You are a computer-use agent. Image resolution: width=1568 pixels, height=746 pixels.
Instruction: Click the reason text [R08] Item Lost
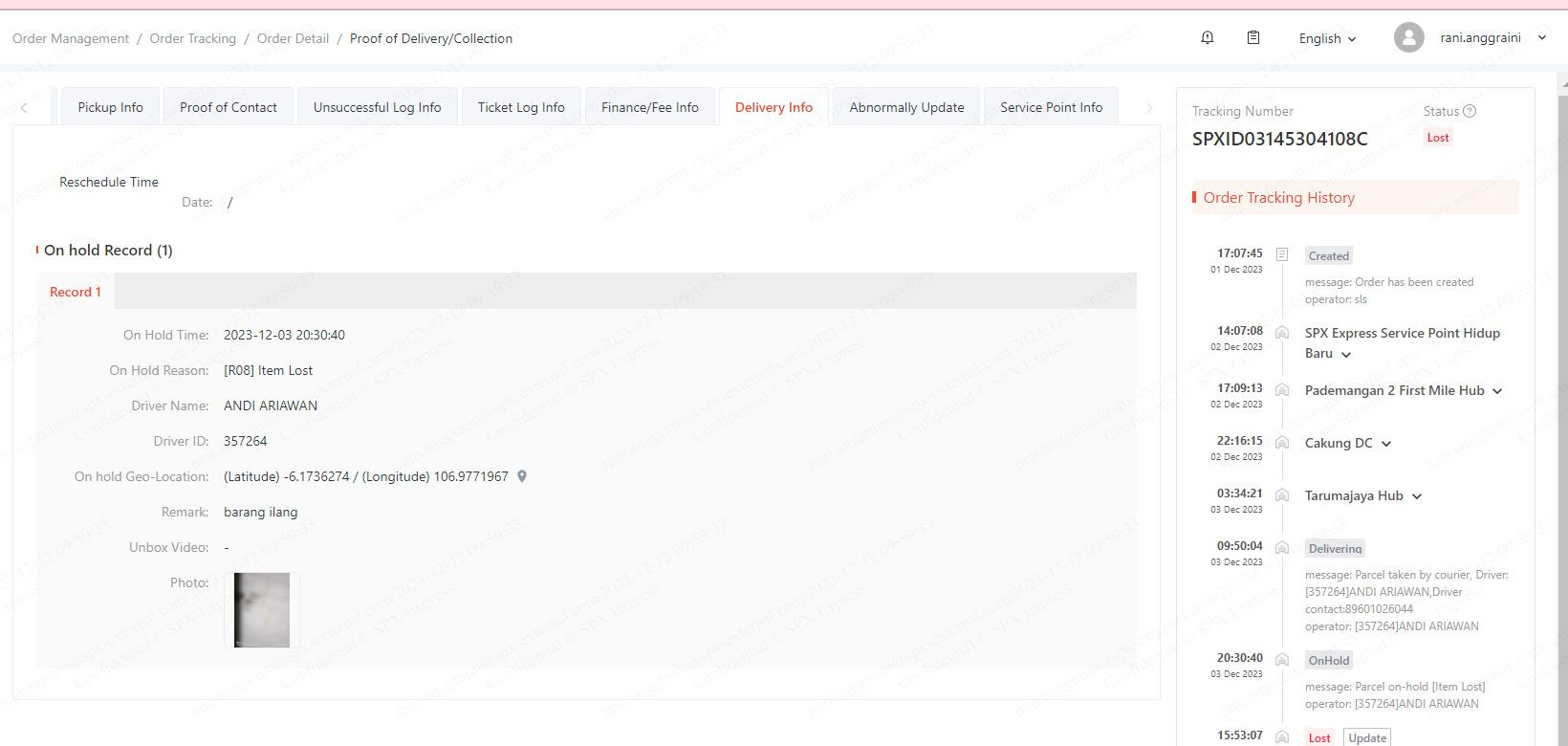point(268,370)
